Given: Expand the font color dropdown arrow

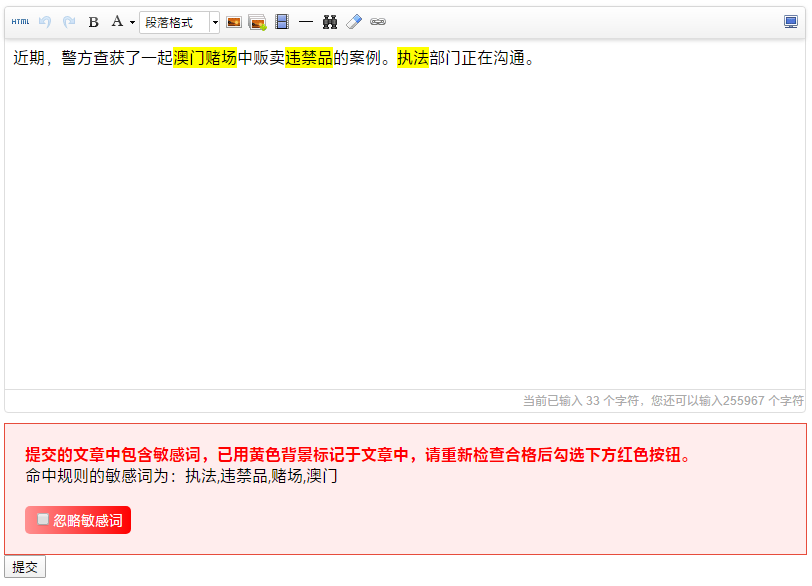Looking at the screenshot, I should pyautogui.click(x=132, y=22).
